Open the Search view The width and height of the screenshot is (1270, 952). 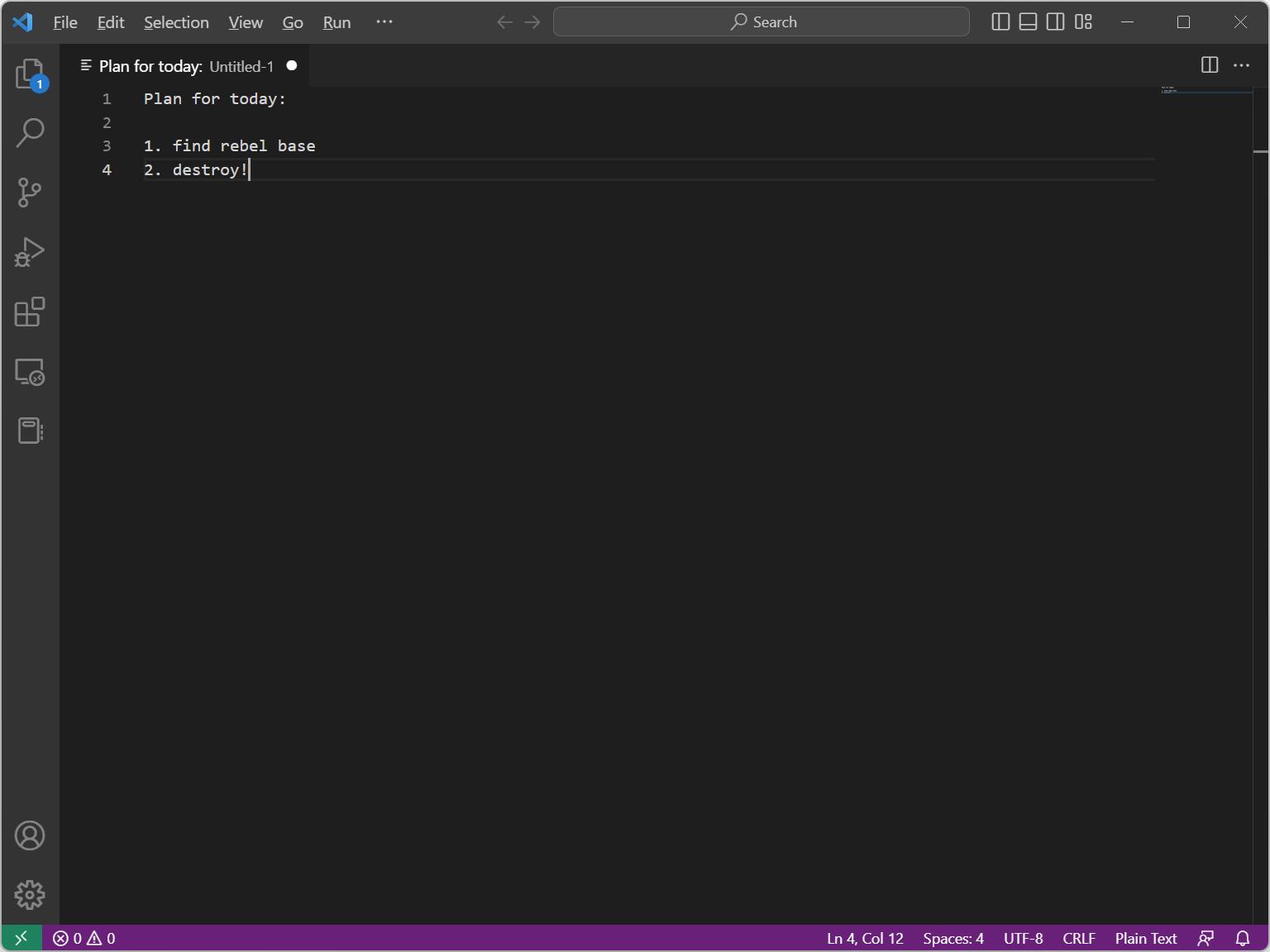coord(30,133)
